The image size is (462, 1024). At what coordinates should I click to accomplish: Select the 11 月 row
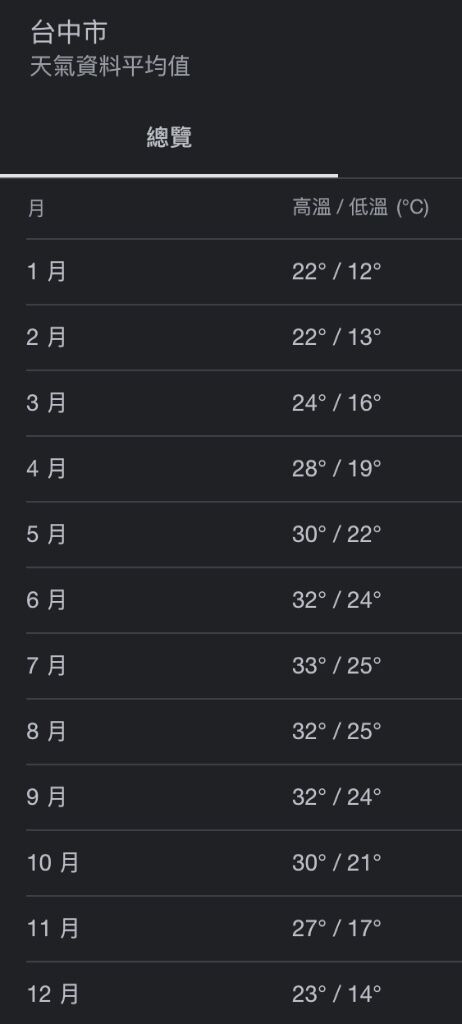[244, 929]
